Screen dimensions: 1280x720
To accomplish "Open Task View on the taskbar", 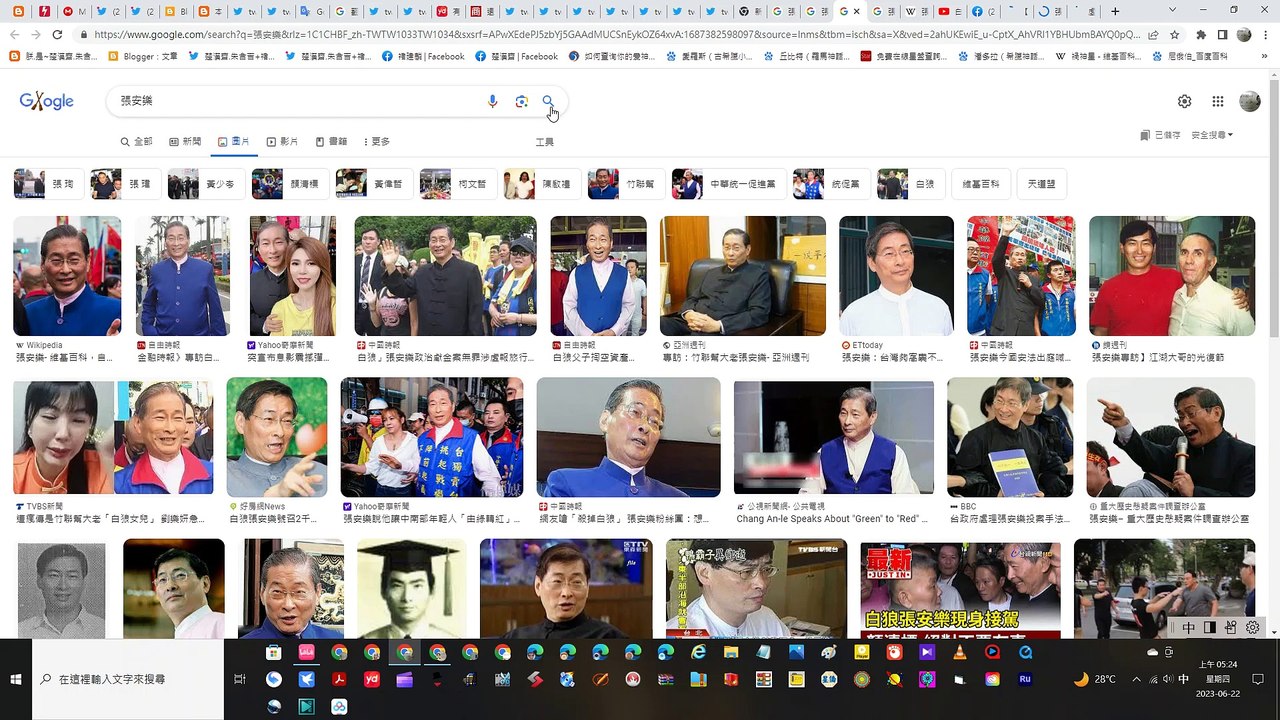I will 239,679.
